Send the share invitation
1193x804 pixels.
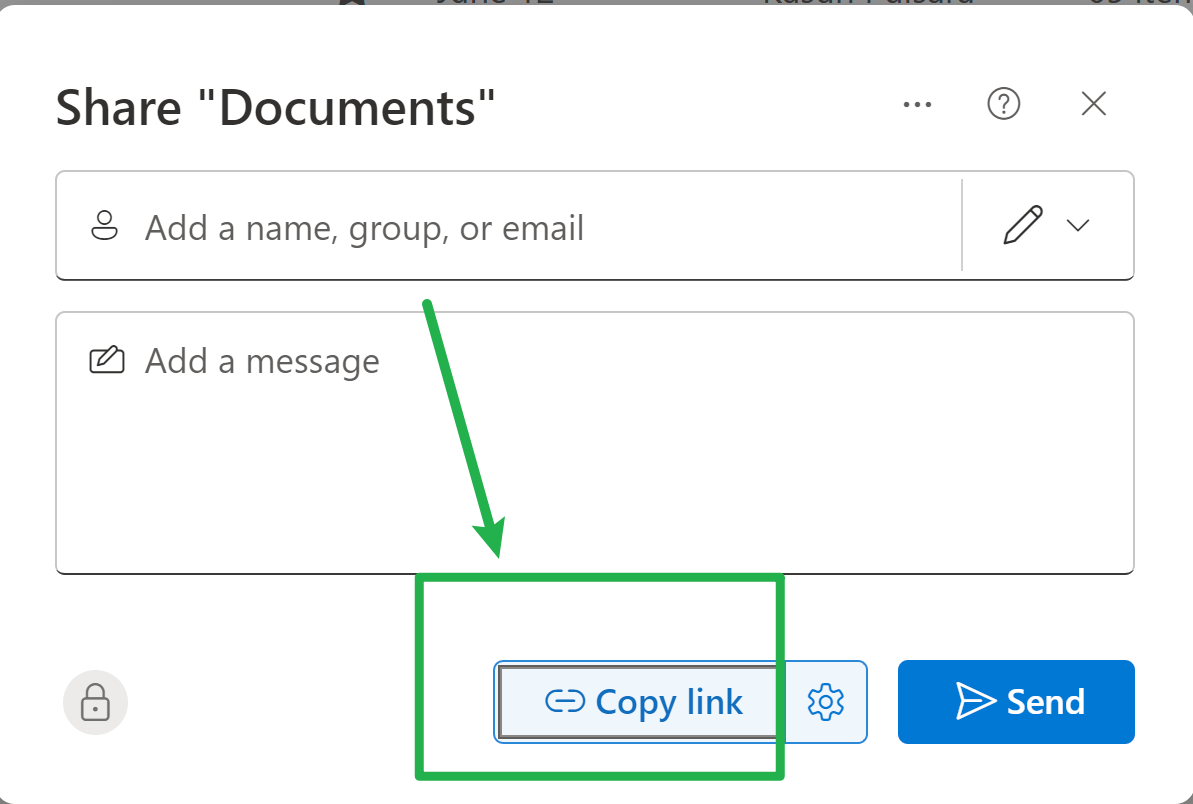[x=1016, y=702]
